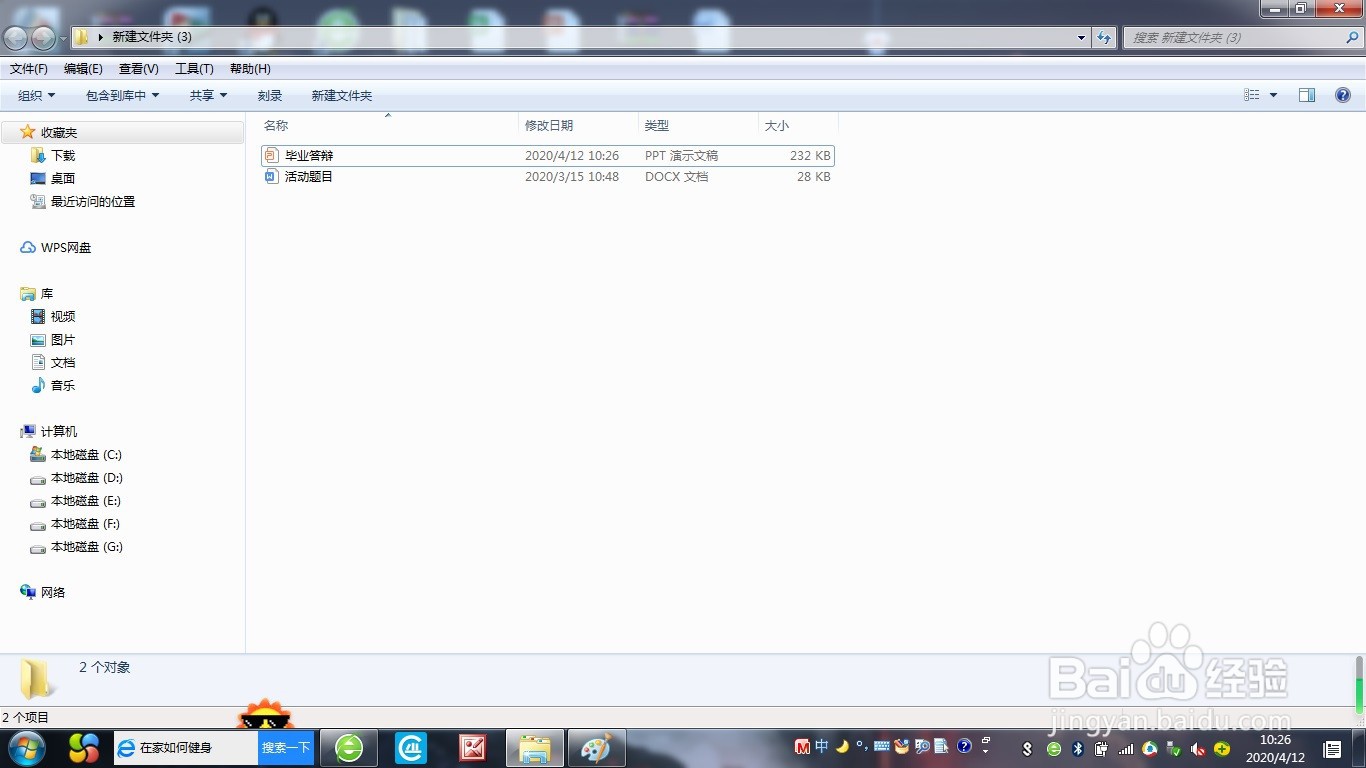Open the Paint app in the taskbar
Image resolution: width=1366 pixels, height=768 pixels.
click(597, 748)
